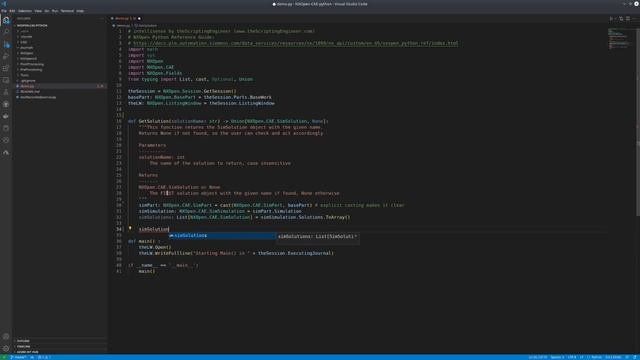Open the Selection menu
Viewport: 640px width, 360px height.
(25, 11)
